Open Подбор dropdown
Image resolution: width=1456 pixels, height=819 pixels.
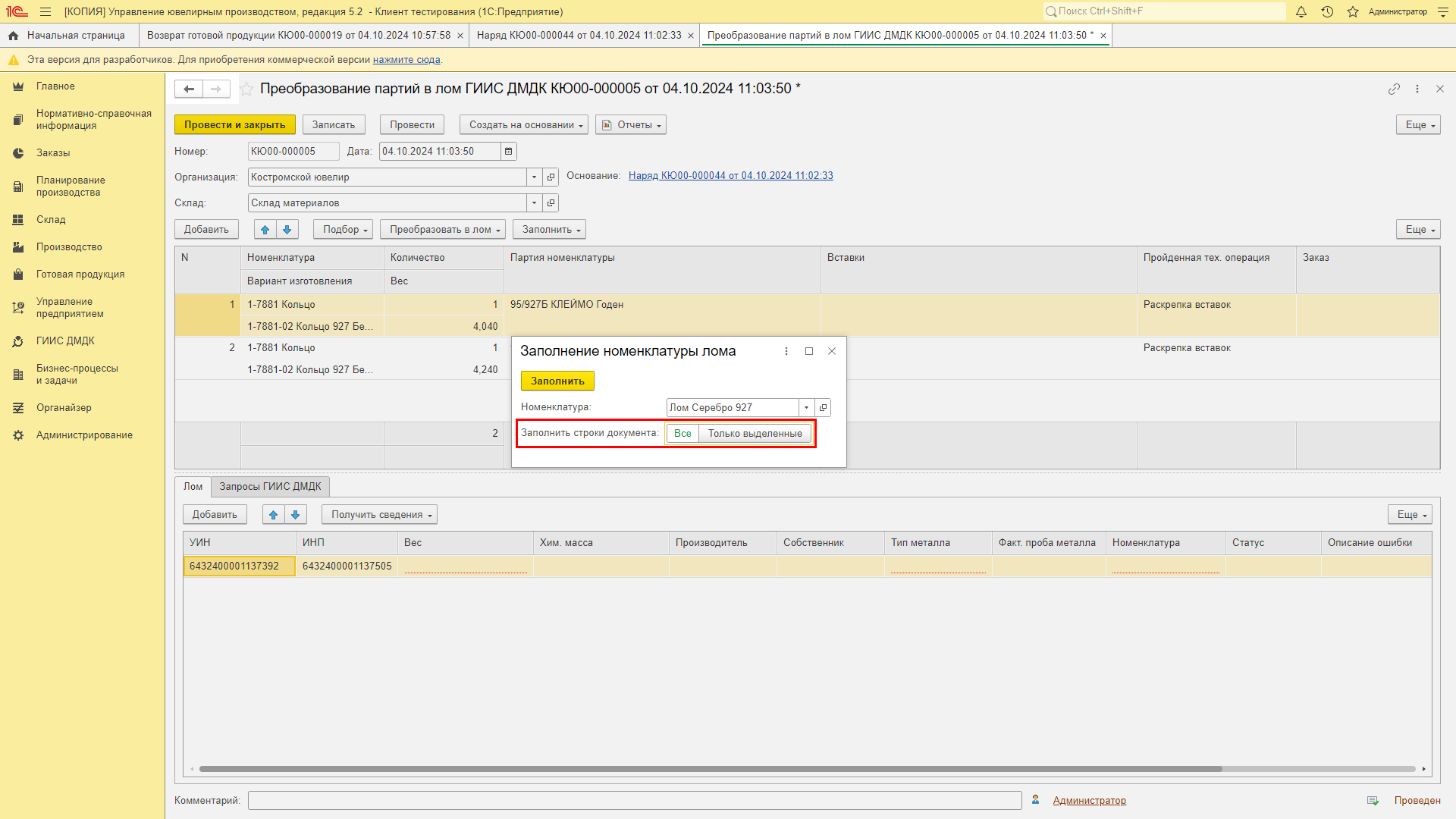pos(344,230)
